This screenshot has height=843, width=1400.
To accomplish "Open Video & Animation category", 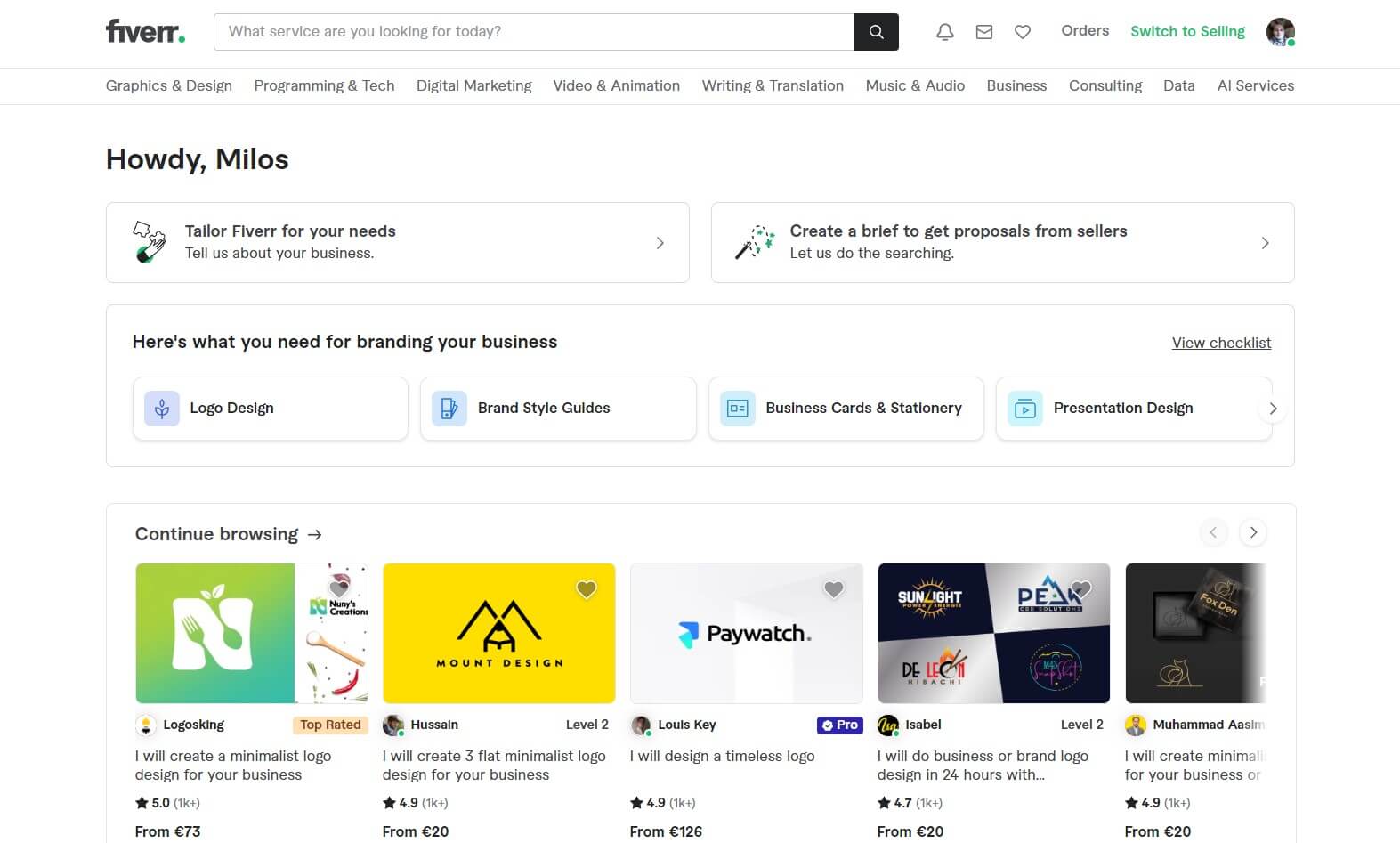I will (616, 86).
